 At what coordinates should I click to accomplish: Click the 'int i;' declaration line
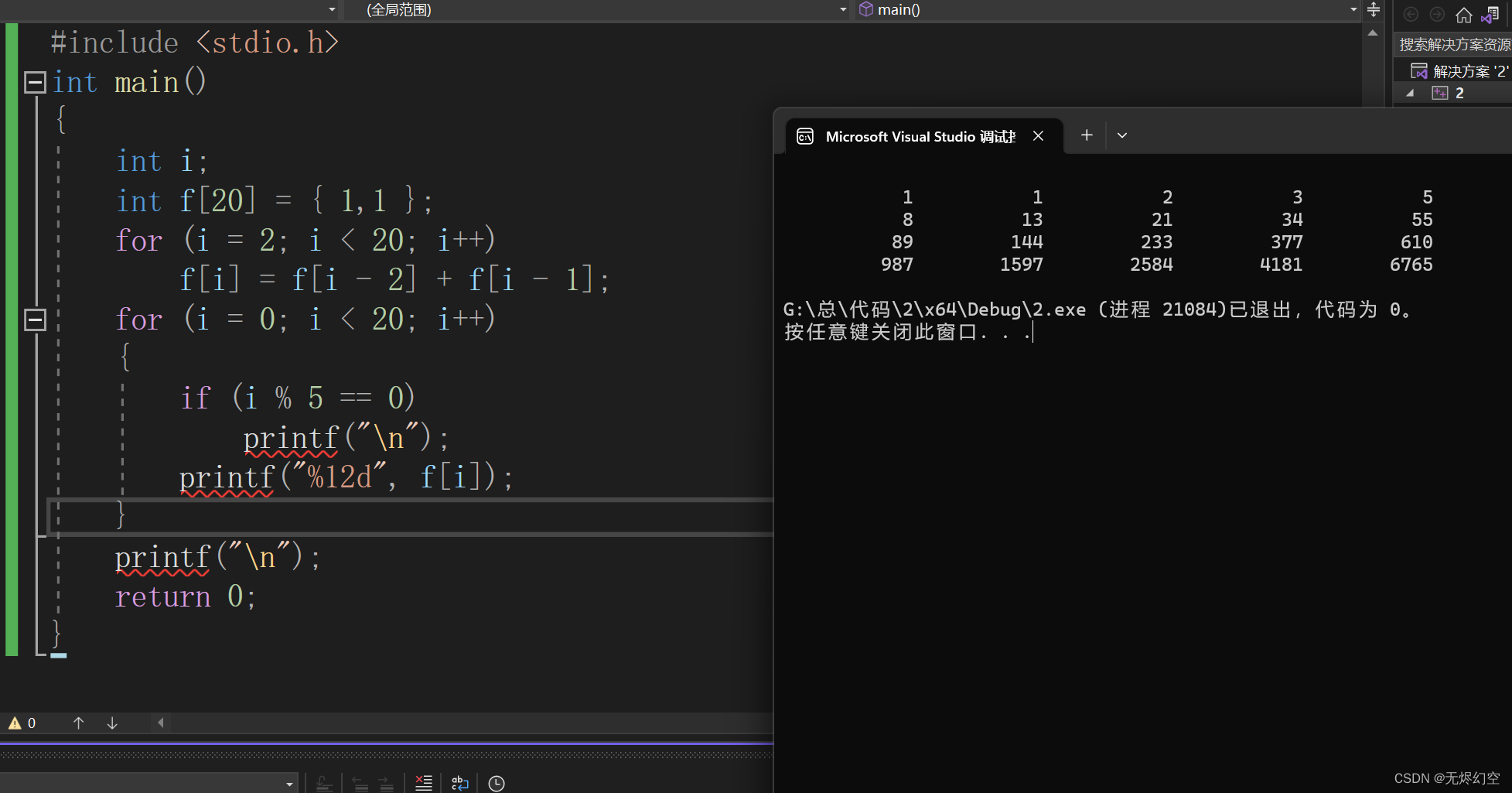tap(162, 162)
